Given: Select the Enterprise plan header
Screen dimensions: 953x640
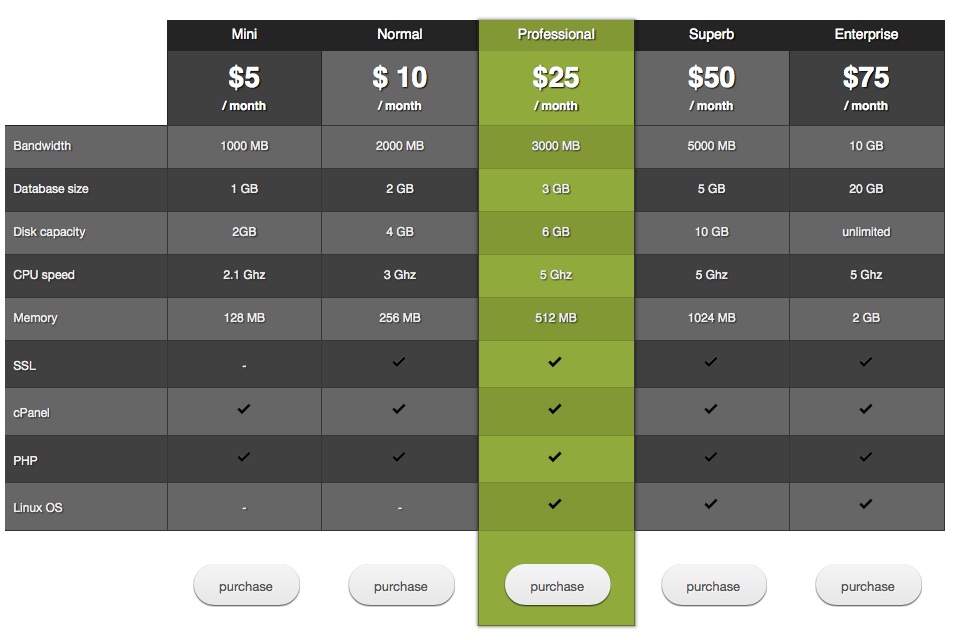Looking at the screenshot, I should point(866,35).
